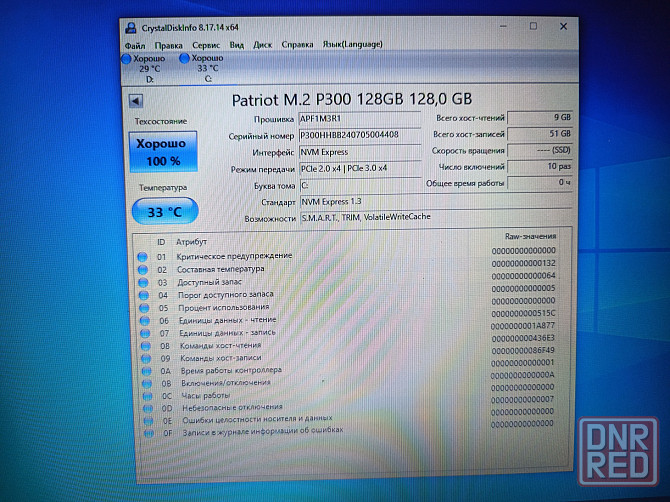Click the power on hours value 0 ч
Screen dimensions: 670x502
click(x=540, y=183)
